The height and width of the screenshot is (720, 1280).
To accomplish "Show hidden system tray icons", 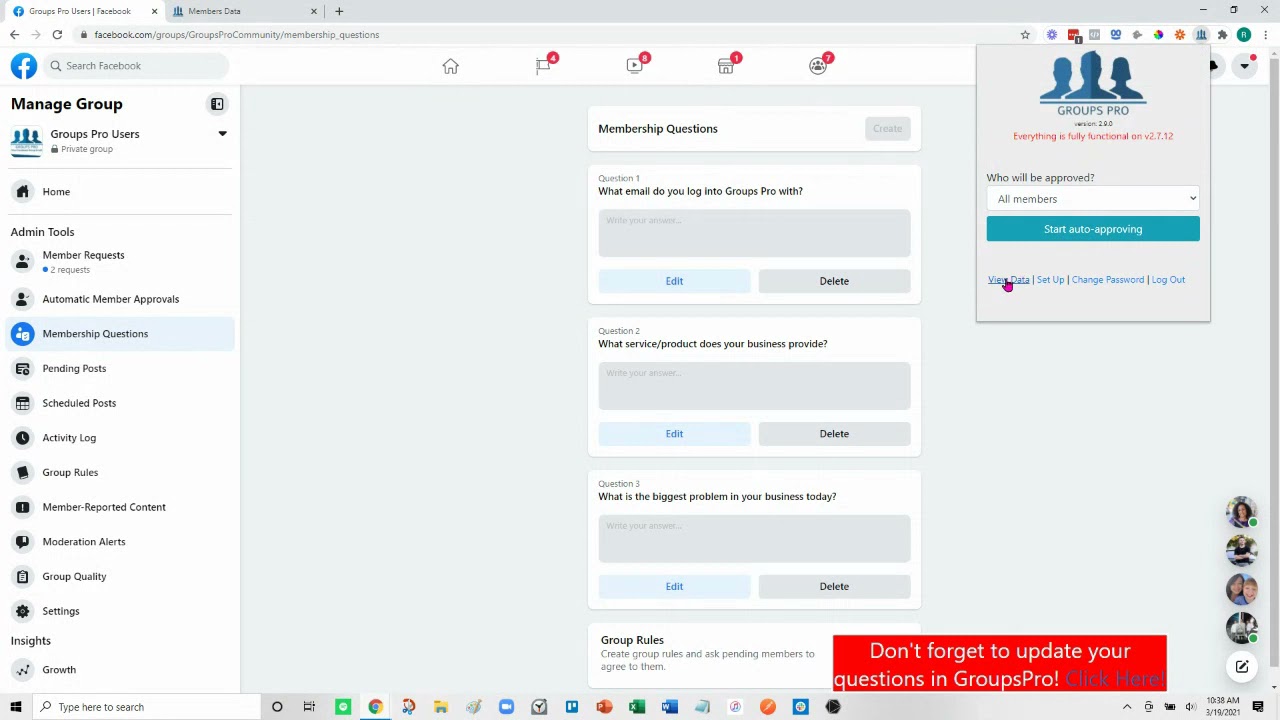I will coord(1127,707).
